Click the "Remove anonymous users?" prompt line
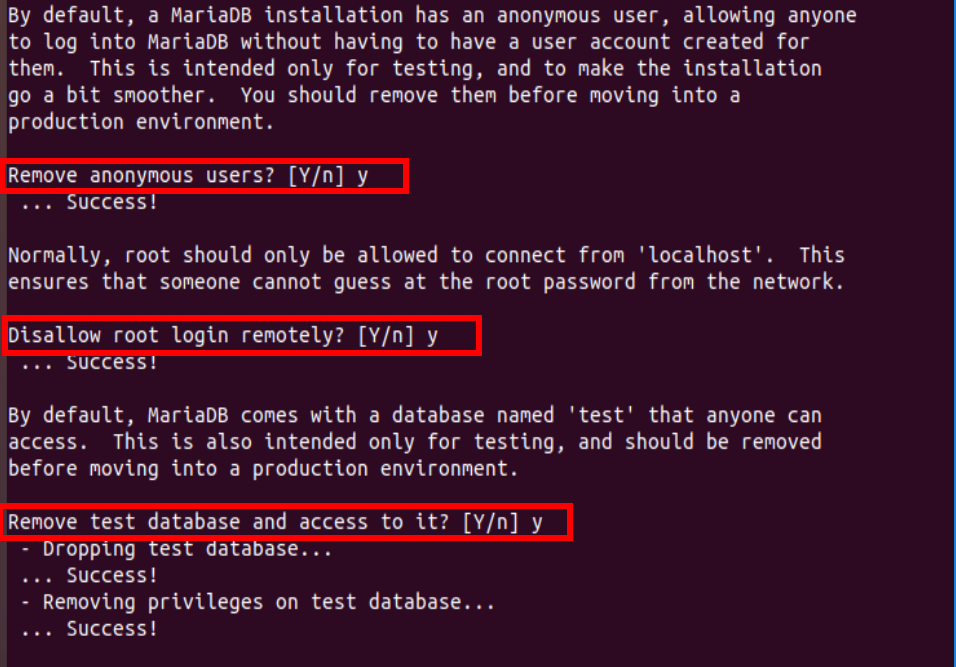This screenshot has width=956, height=667. point(140,175)
